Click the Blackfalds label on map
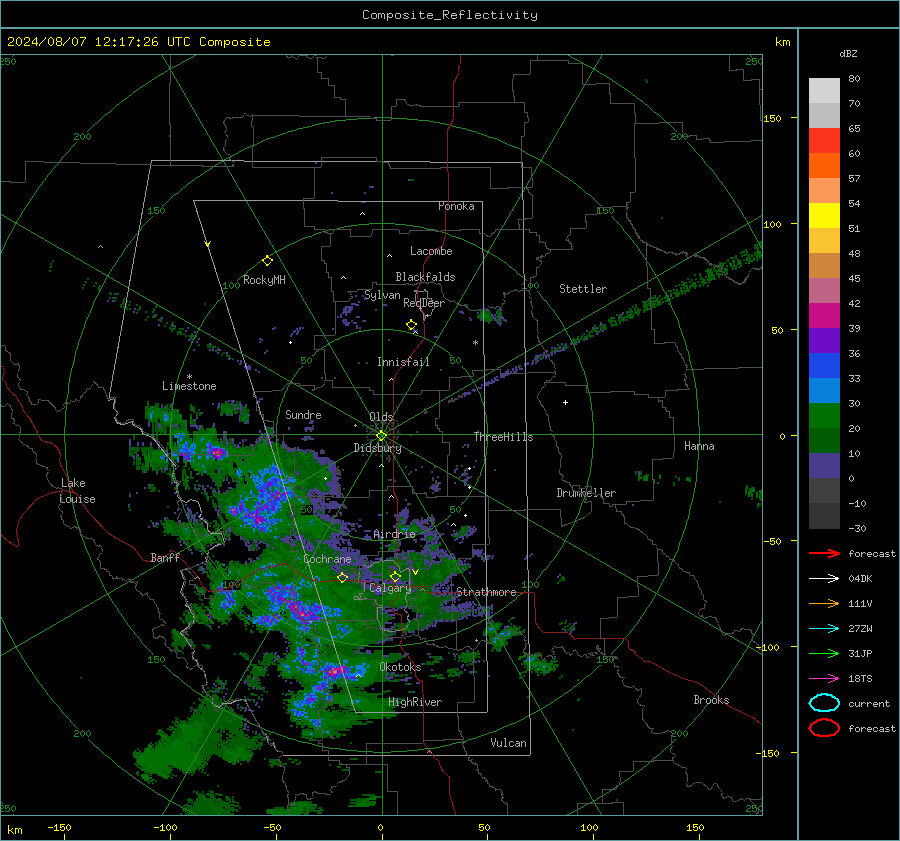The width and height of the screenshot is (900, 841). pyautogui.click(x=425, y=277)
